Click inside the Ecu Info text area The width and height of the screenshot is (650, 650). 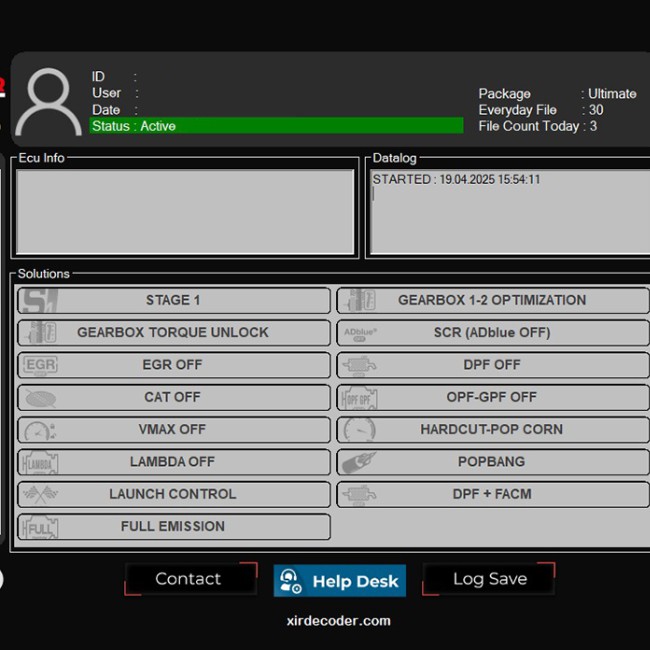click(x=185, y=211)
